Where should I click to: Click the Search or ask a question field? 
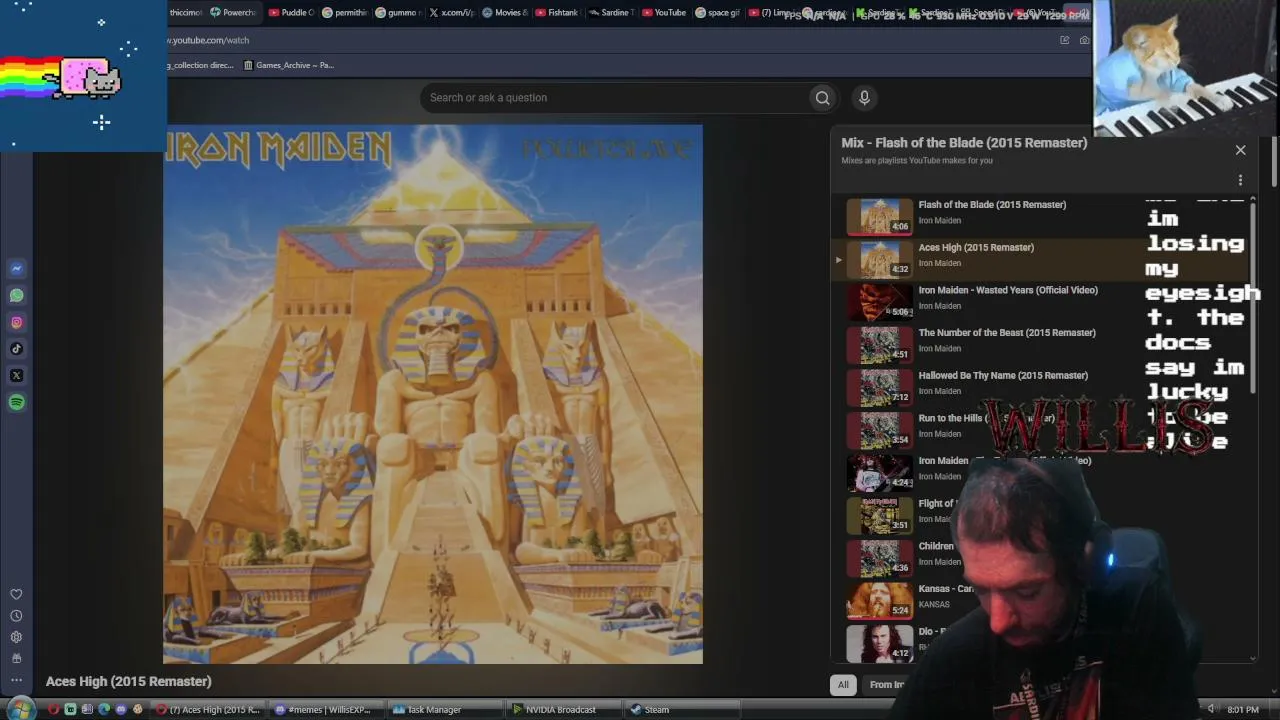click(614, 97)
